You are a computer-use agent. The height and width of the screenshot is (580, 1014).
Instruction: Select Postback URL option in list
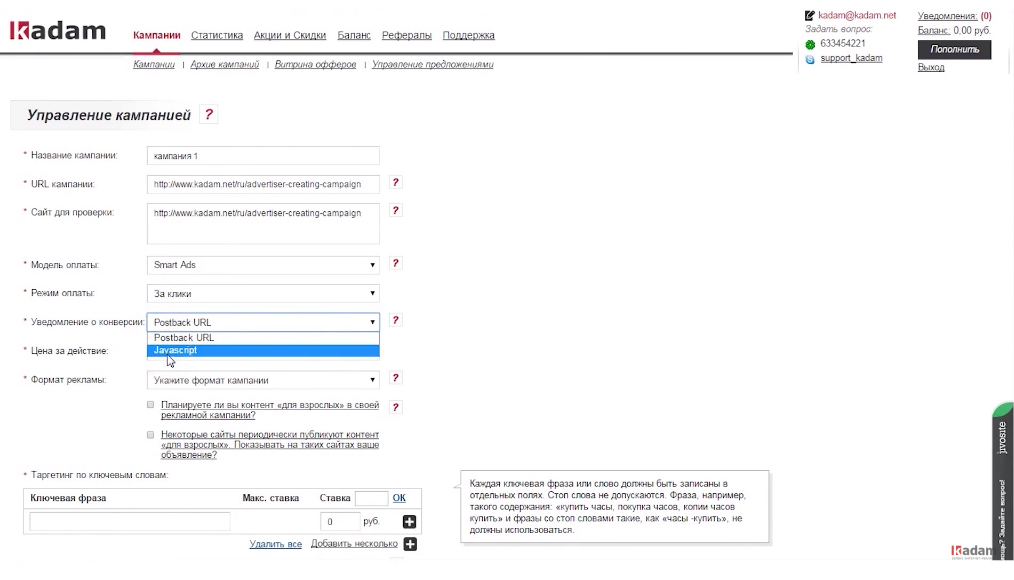click(x=263, y=338)
